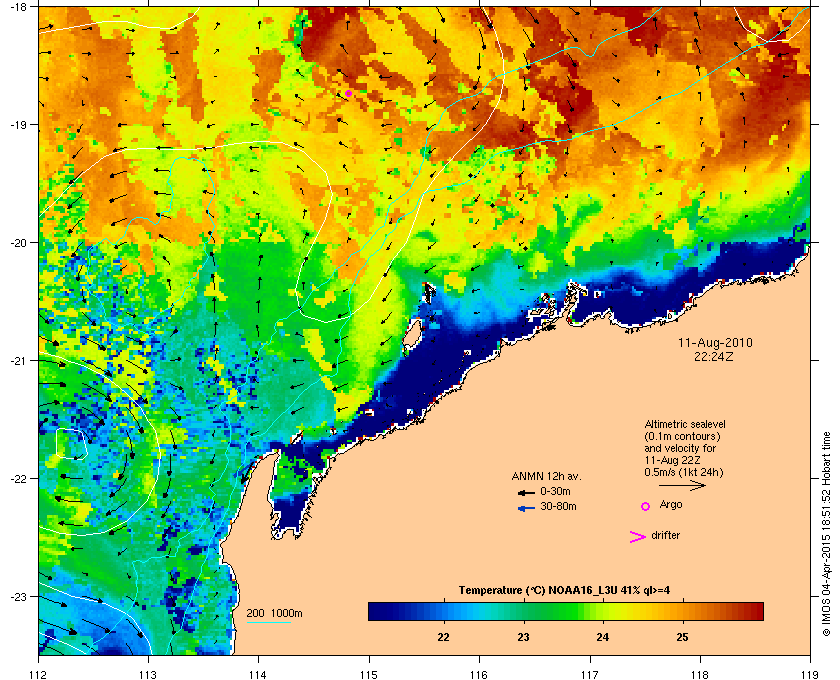Click the 30-80m depth label

(x=558, y=506)
